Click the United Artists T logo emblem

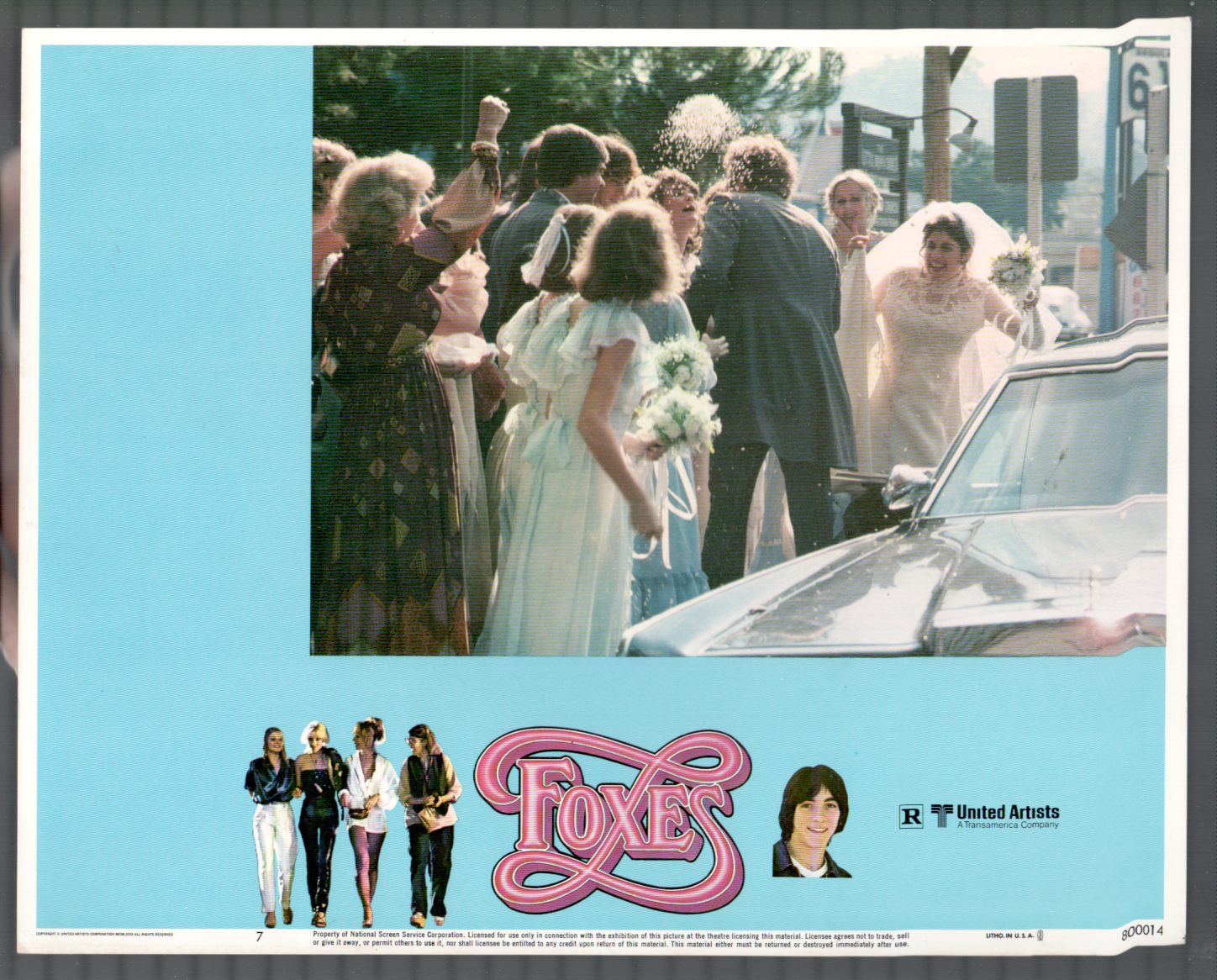click(x=940, y=814)
